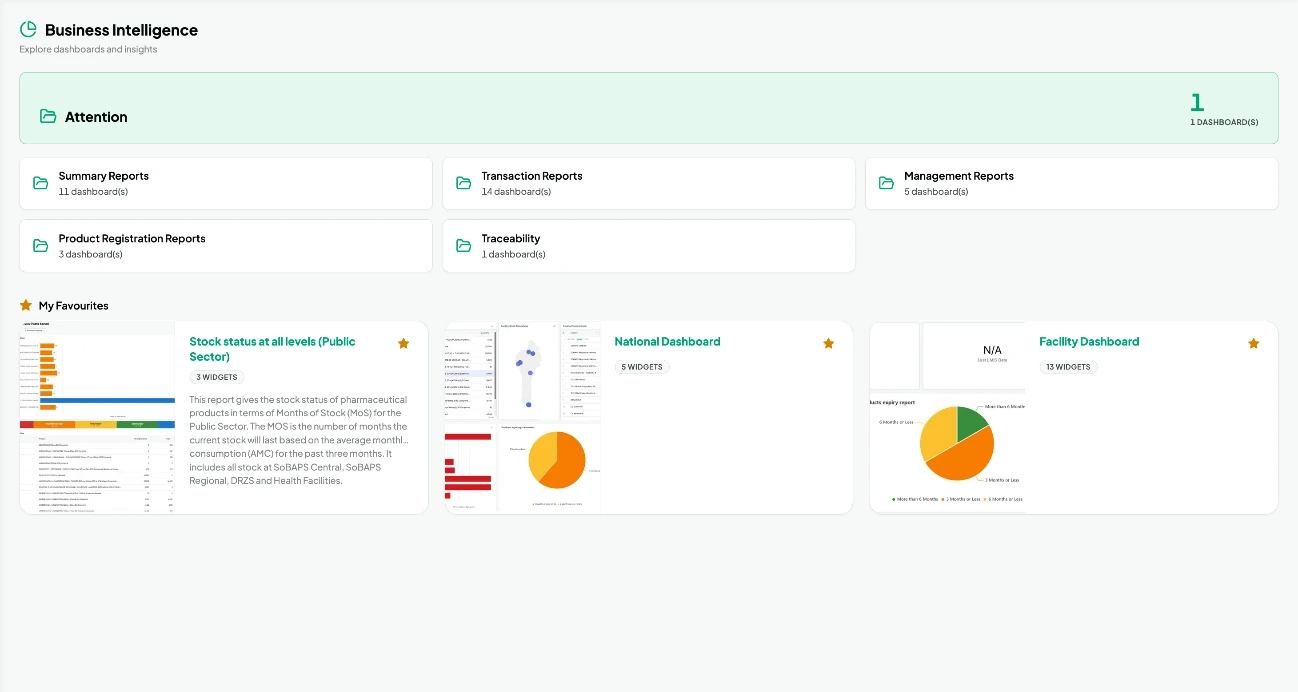Image resolution: width=1298 pixels, height=692 pixels.
Task: Open the Management Reports category
Action: (x=1072, y=184)
